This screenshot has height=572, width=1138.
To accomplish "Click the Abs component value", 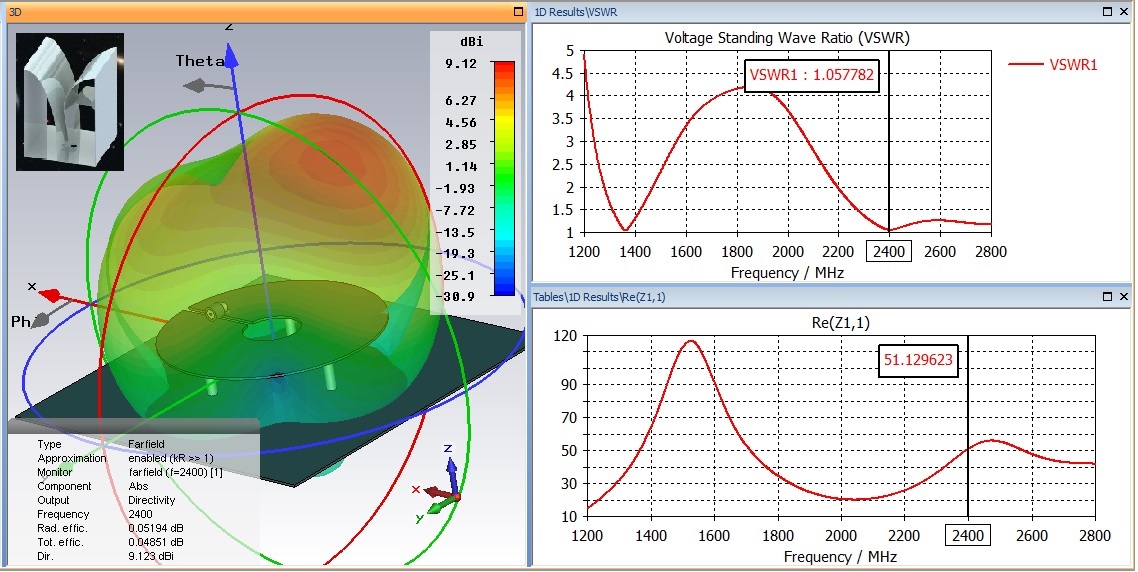I will click(138, 486).
